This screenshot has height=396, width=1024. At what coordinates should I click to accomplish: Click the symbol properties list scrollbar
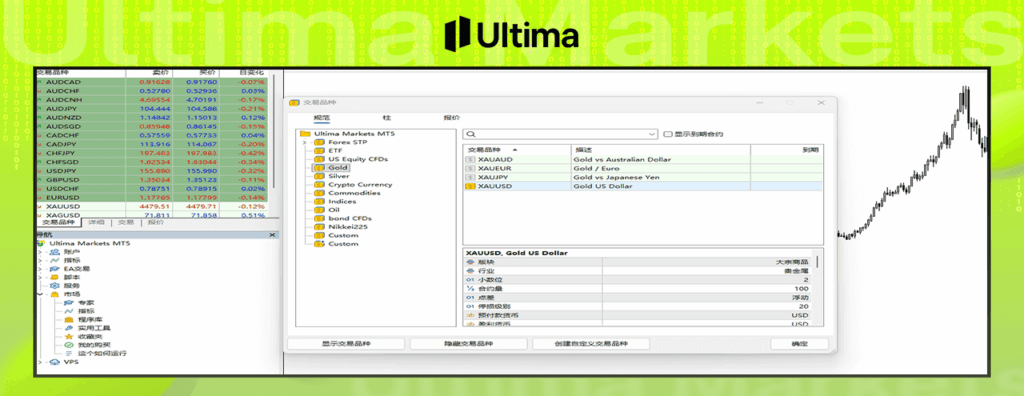click(816, 261)
